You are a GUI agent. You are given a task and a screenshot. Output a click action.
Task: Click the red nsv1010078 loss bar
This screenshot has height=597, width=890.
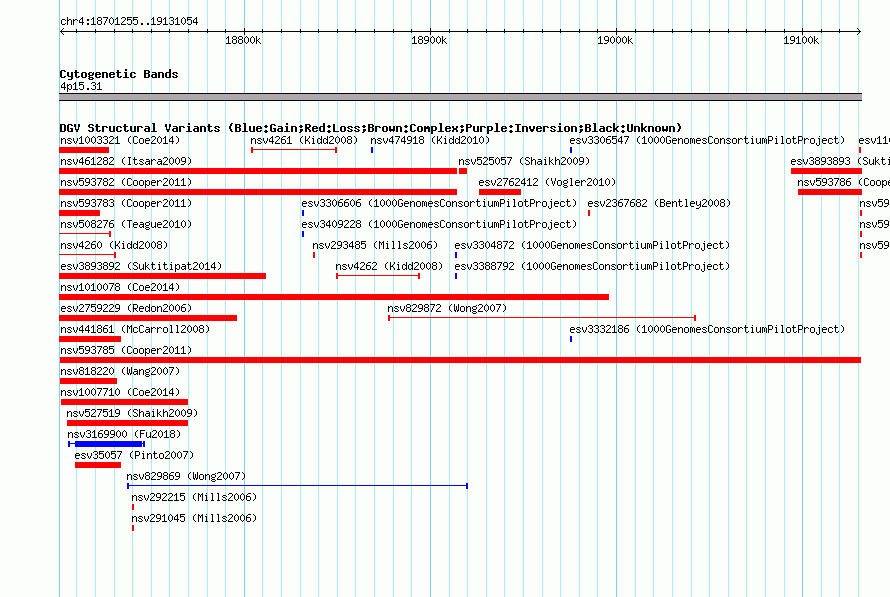coord(334,297)
